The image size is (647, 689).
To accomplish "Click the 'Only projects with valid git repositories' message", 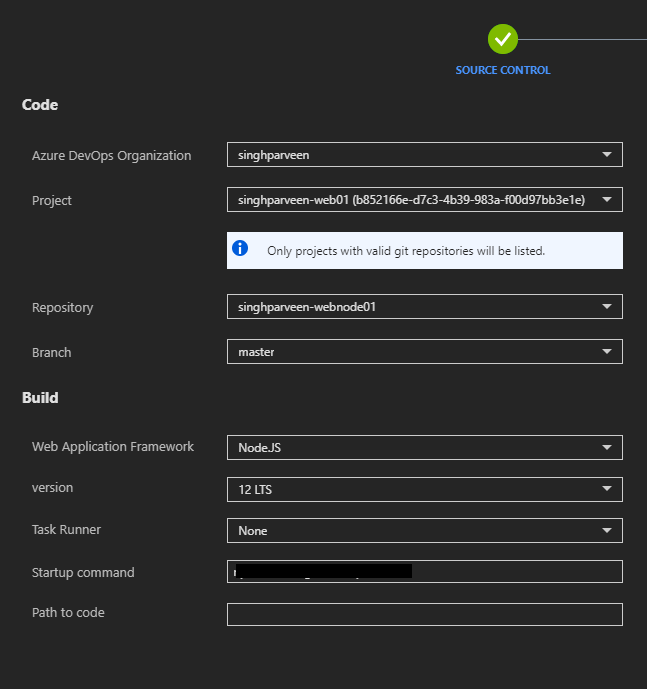I will tap(406, 251).
